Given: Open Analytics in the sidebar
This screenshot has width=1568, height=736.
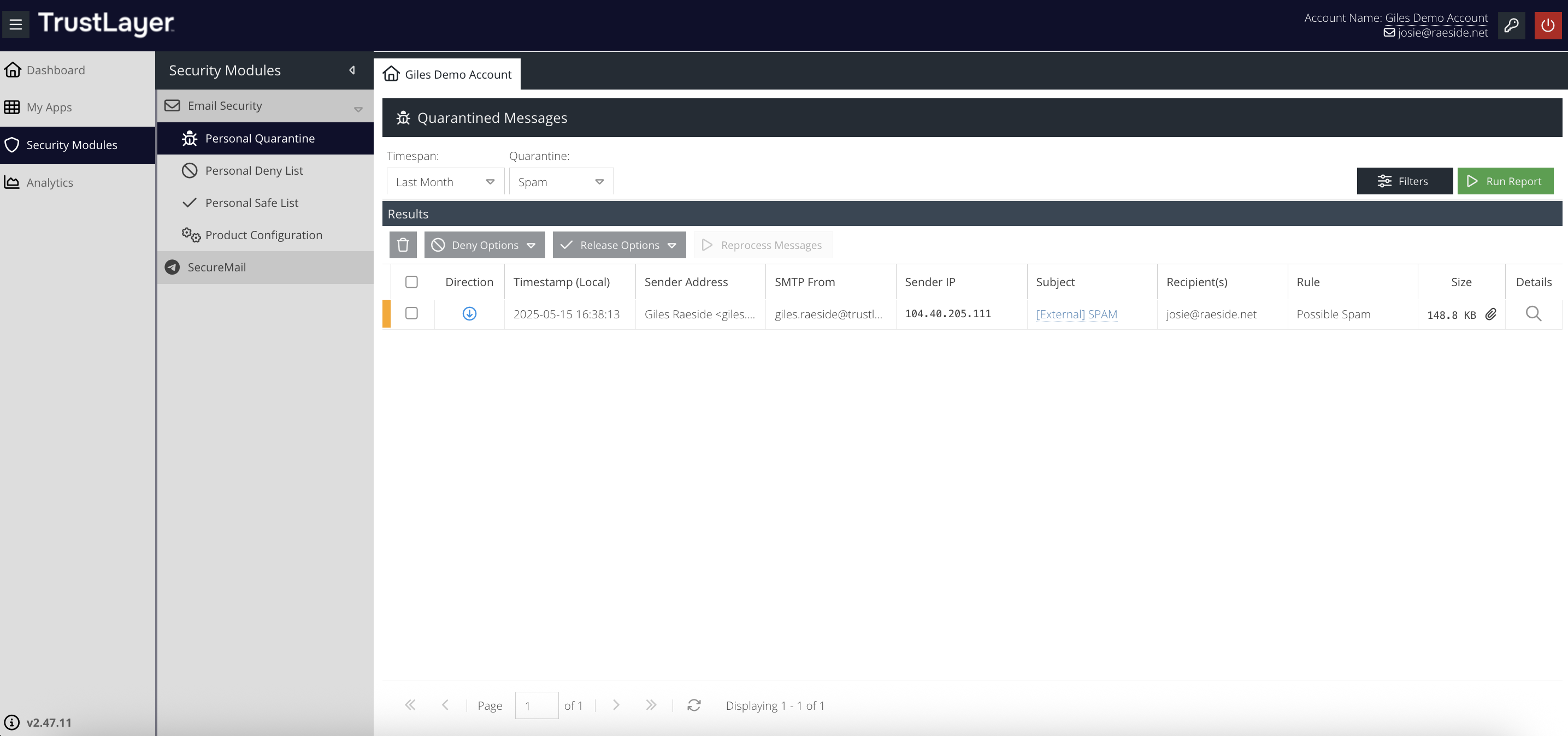Looking at the screenshot, I should point(77,182).
